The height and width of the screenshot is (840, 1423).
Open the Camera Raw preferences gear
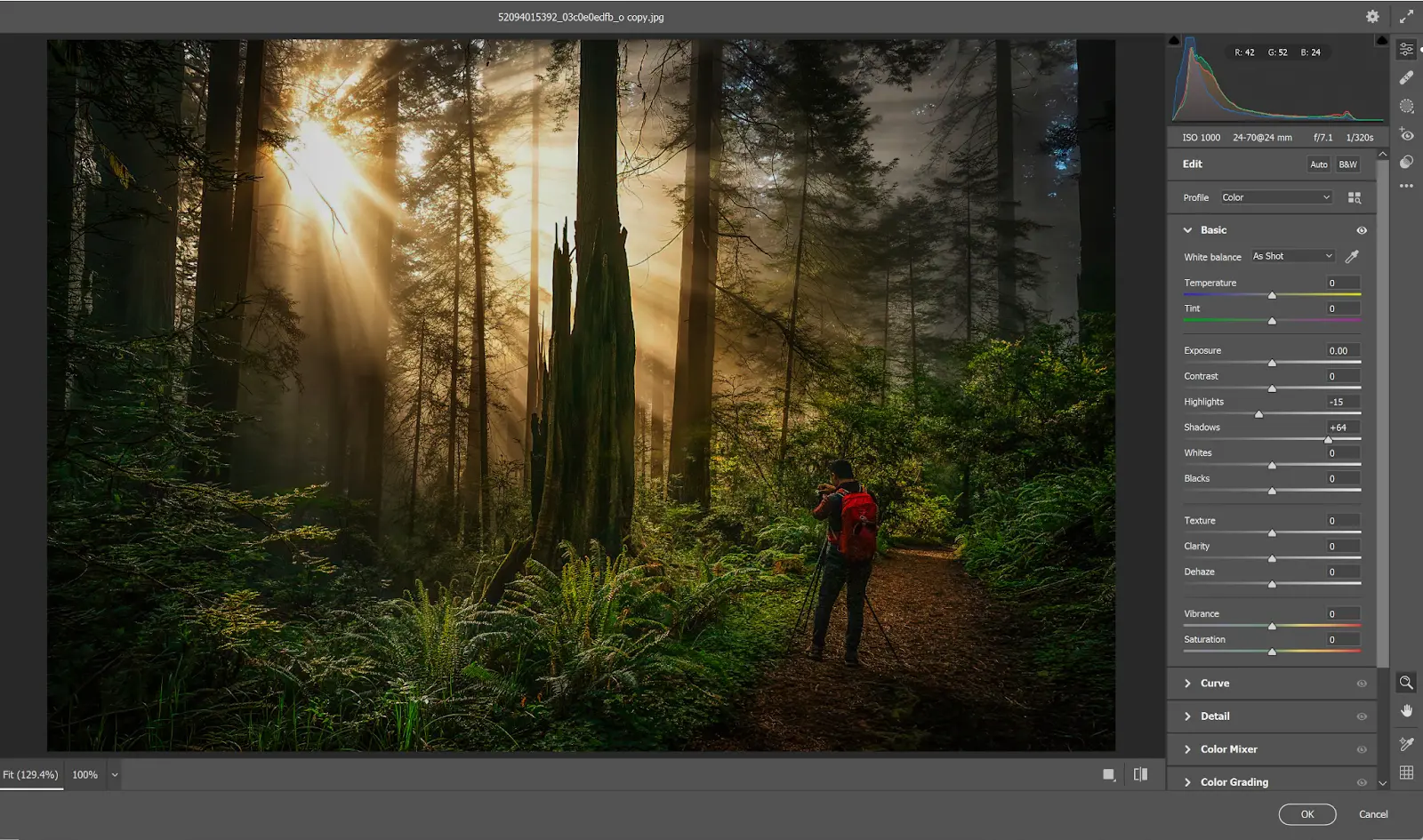pyautogui.click(x=1371, y=16)
